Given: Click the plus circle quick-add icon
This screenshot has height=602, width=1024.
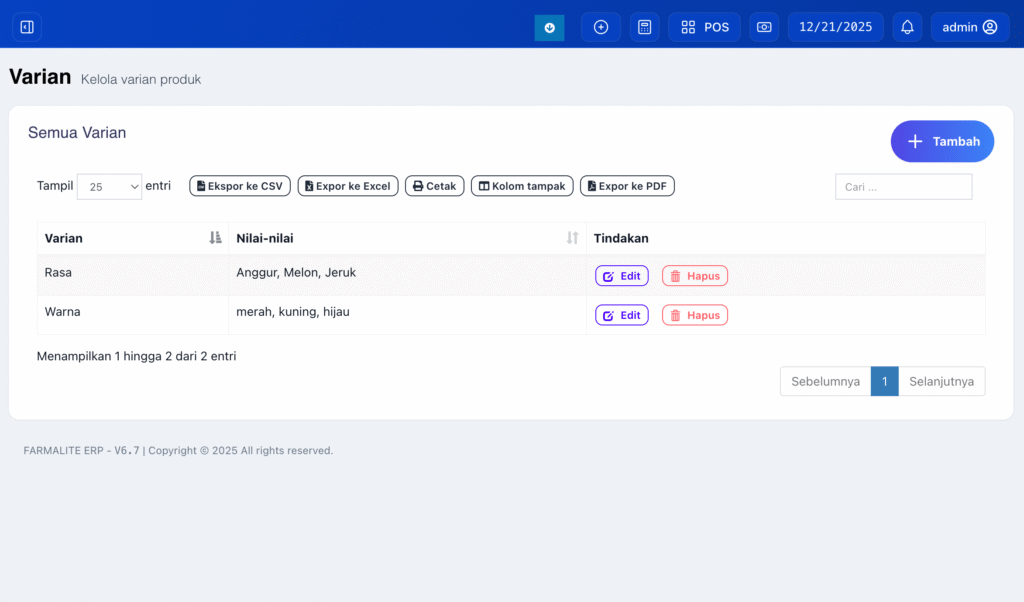Looking at the screenshot, I should click(601, 27).
